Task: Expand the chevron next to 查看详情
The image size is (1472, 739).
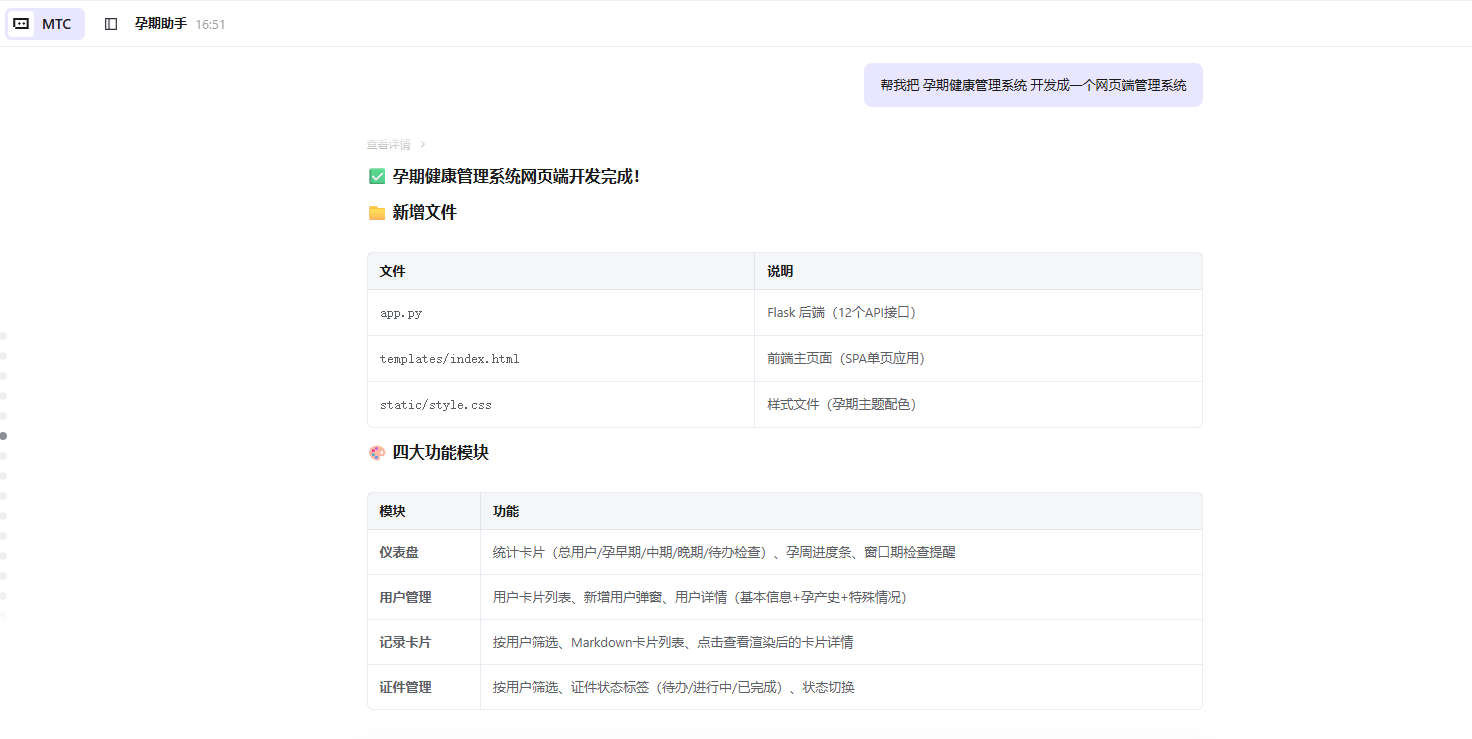Action: pos(423,144)
